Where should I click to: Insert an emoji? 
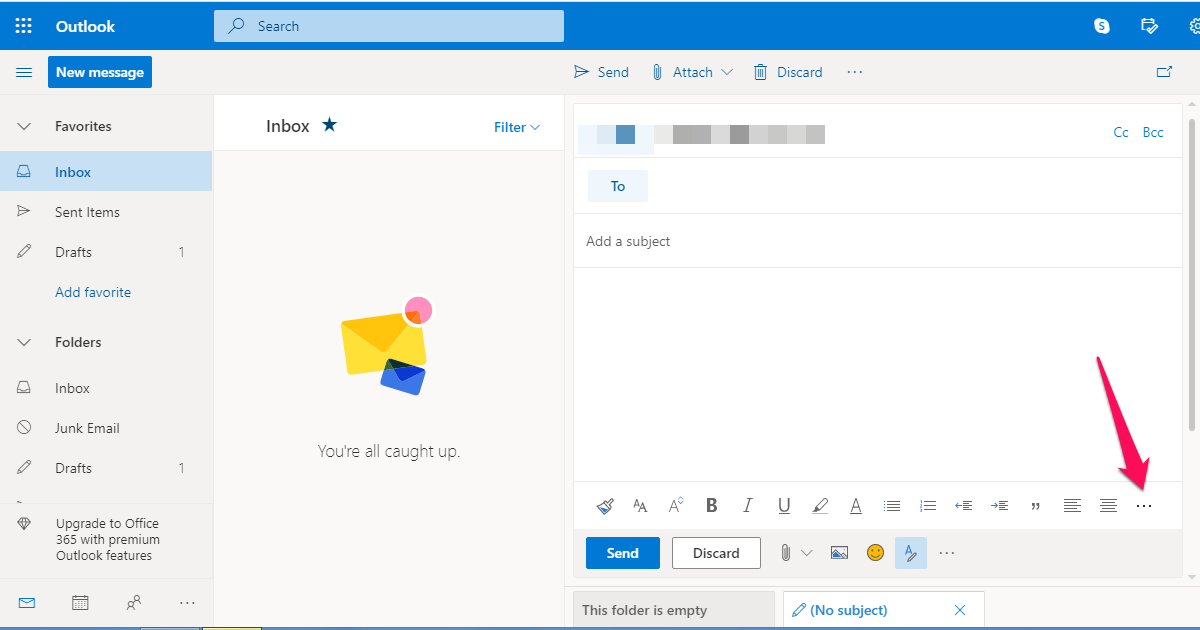[876, 553]
